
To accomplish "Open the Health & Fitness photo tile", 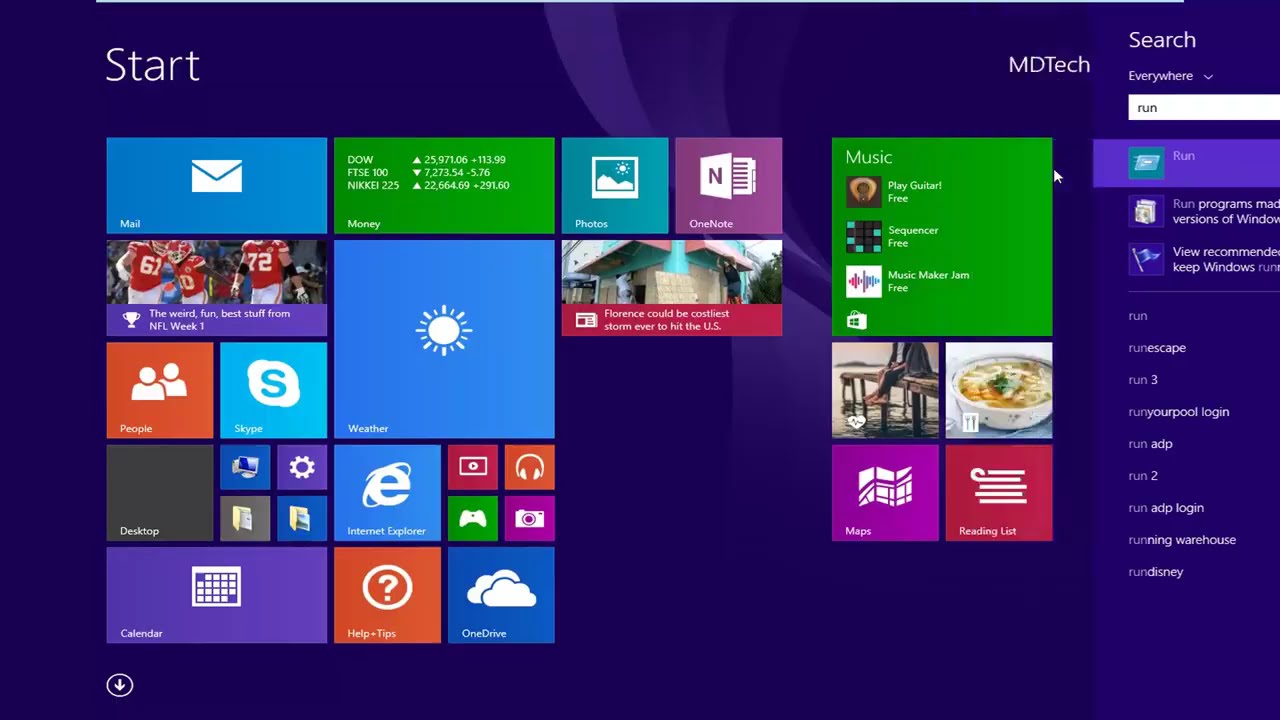I will click(885, 390).
